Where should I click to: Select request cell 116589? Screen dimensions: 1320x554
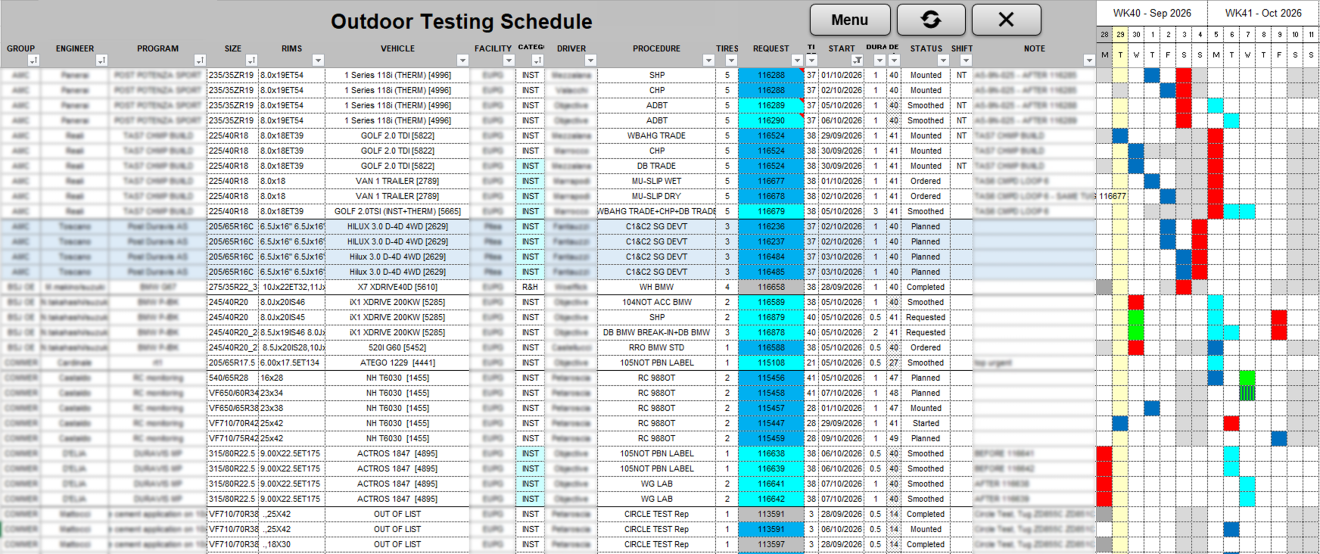[771, 302]
